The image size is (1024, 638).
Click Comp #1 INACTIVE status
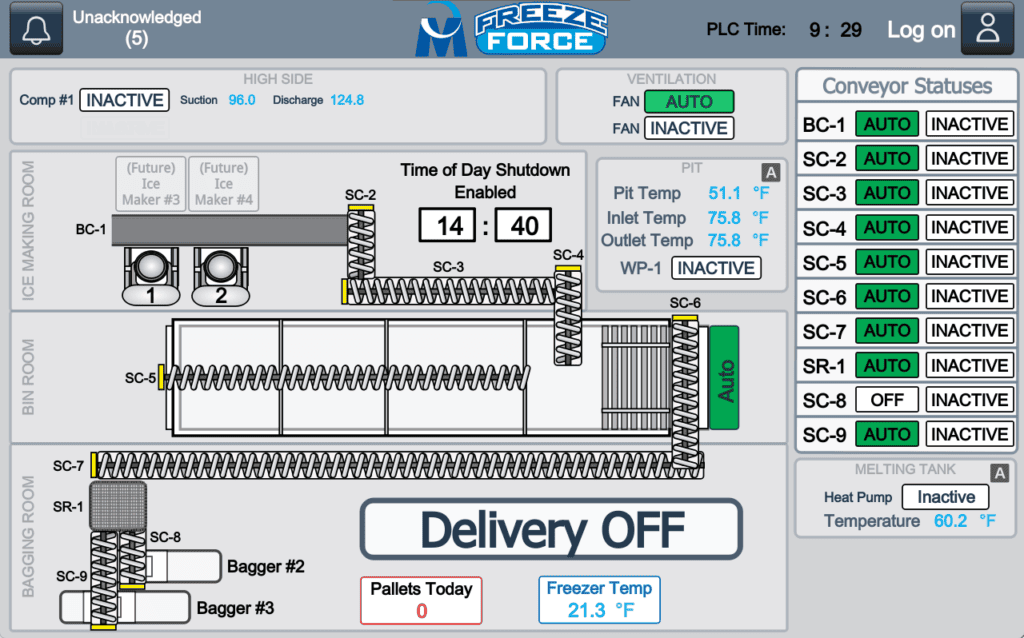125,100
